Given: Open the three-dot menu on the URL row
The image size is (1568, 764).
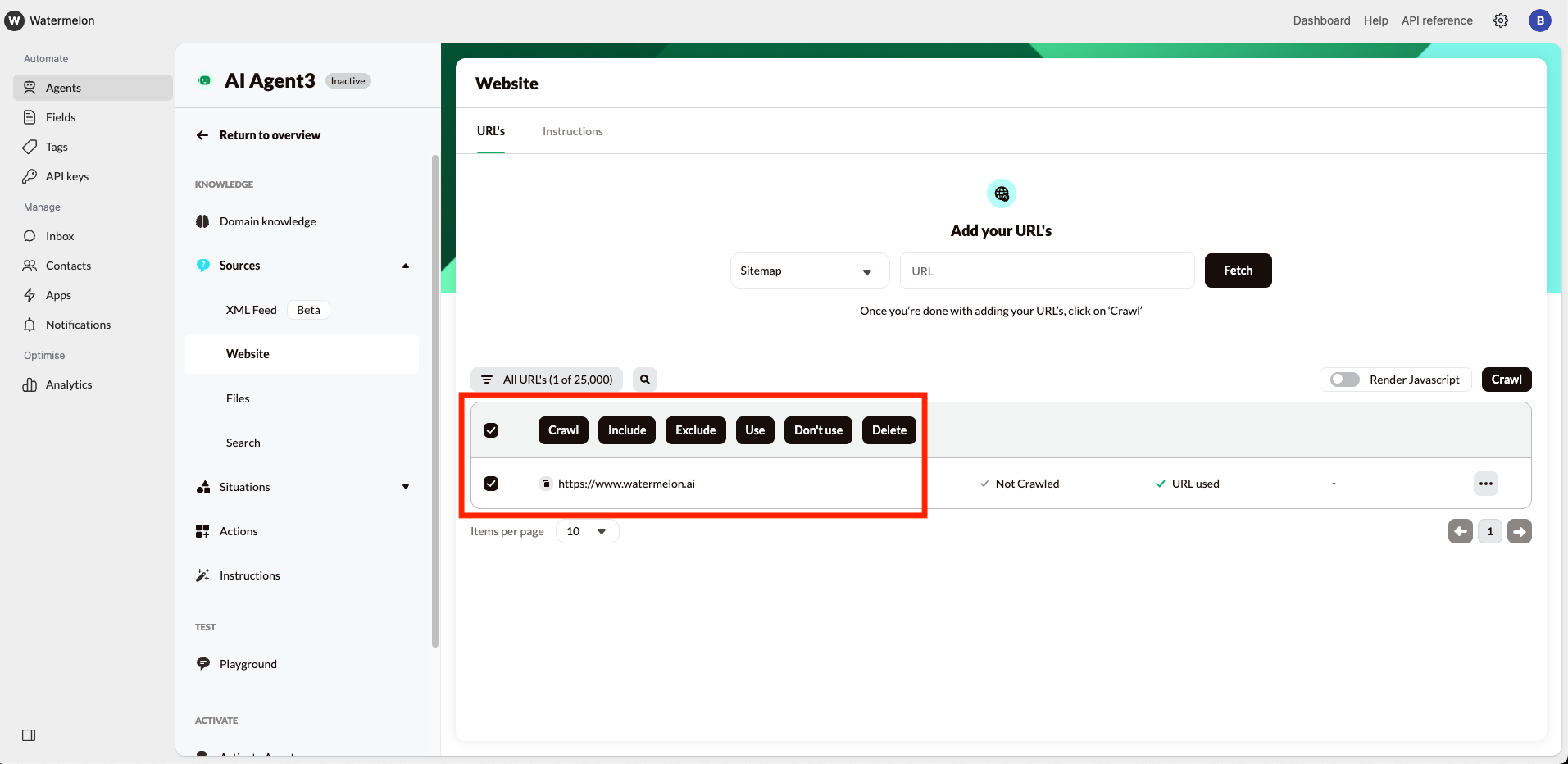Looking at the screenshot, I should click(1485, 483).
